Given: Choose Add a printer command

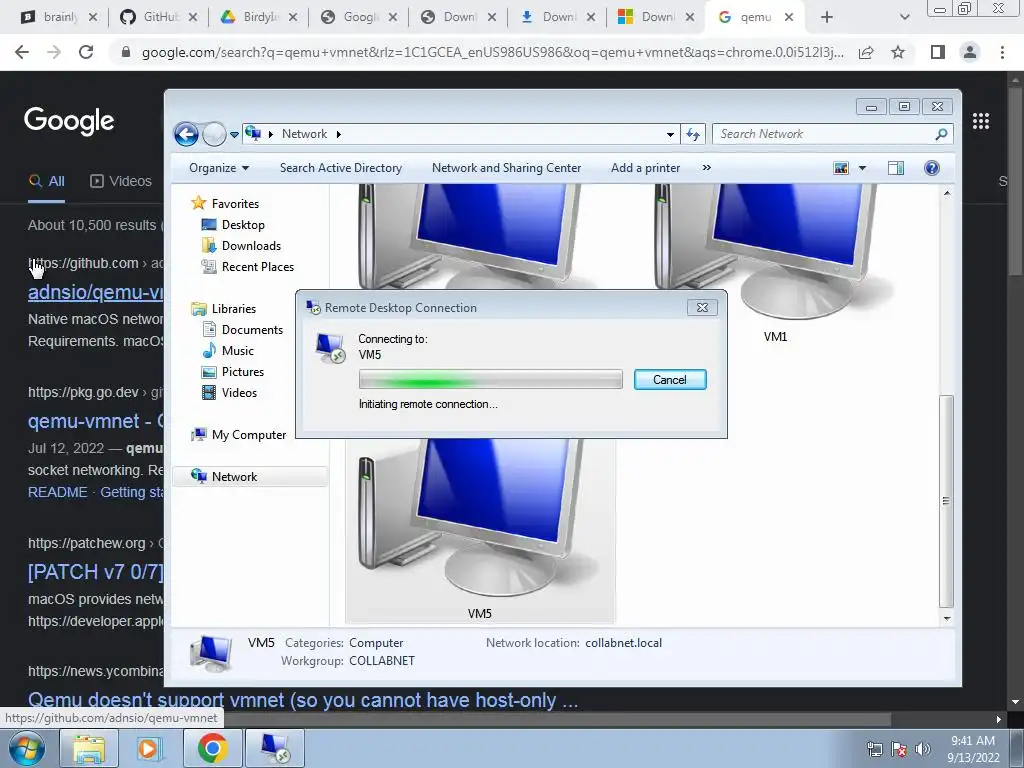Looking at the screenshot, I should click(x=645, y=168).
